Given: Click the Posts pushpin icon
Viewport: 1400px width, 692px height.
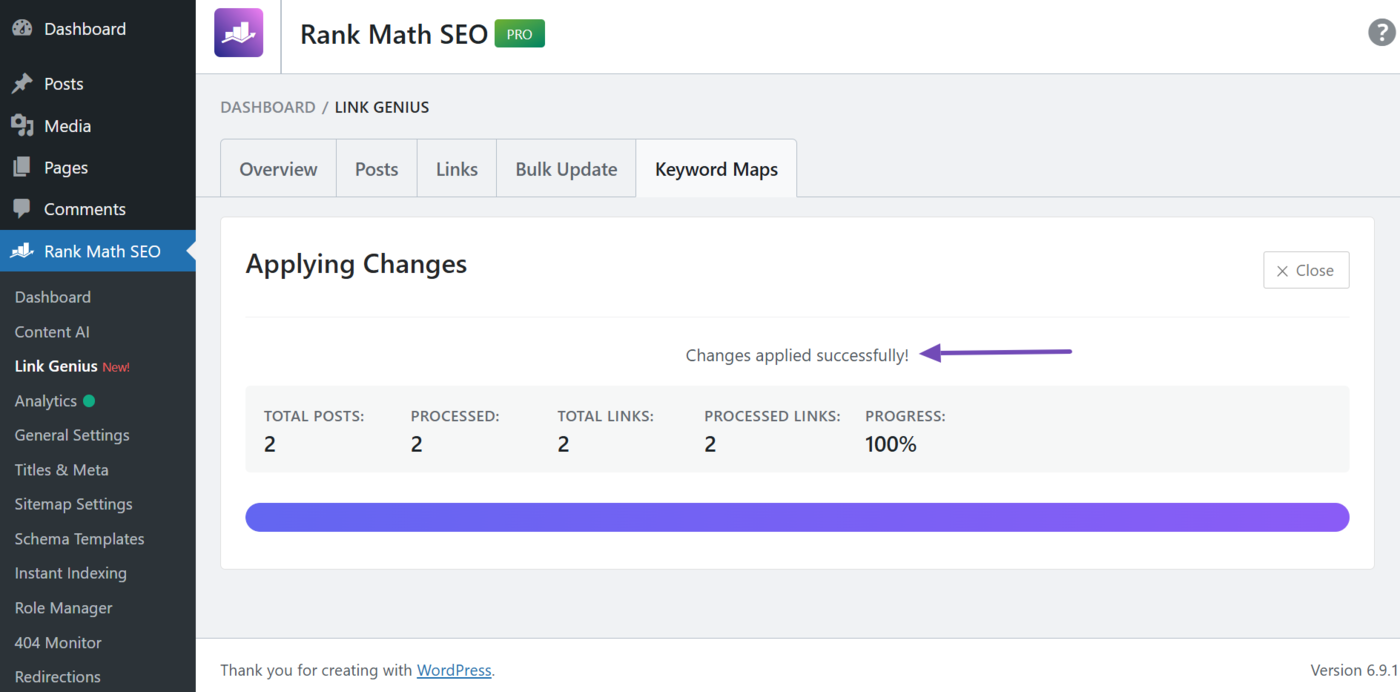Looking at the screenshot, I should click(22, 84).
